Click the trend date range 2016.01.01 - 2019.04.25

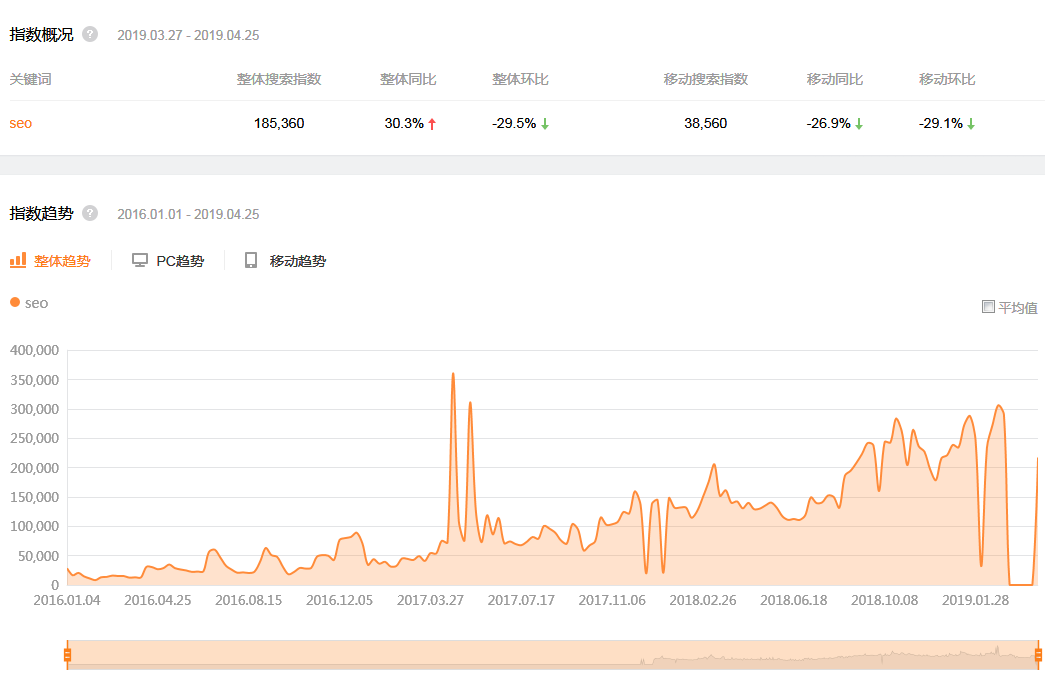click(x=188, y=214)
